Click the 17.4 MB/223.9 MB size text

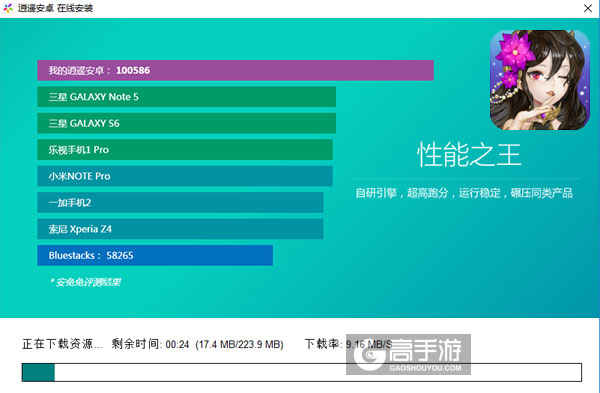coord(240,344)
